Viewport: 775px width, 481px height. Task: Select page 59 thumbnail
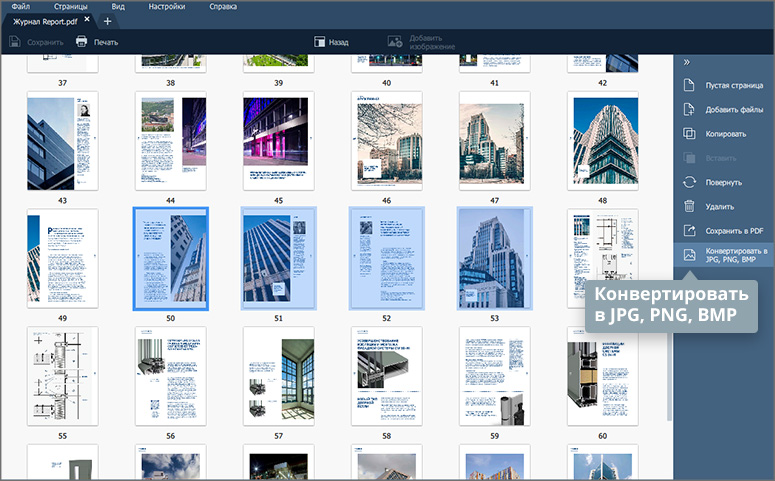coord(494,376)
